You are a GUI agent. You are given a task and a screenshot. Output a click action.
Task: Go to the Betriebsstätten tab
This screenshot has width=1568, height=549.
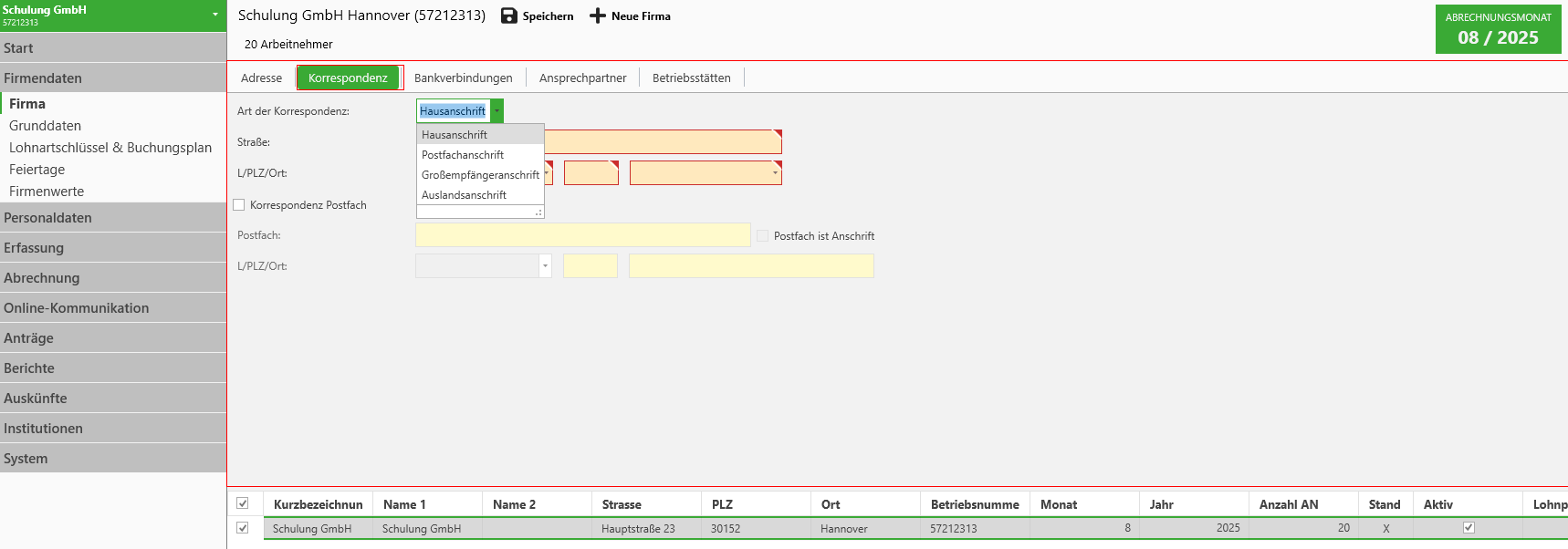click(x=691, y=78)
